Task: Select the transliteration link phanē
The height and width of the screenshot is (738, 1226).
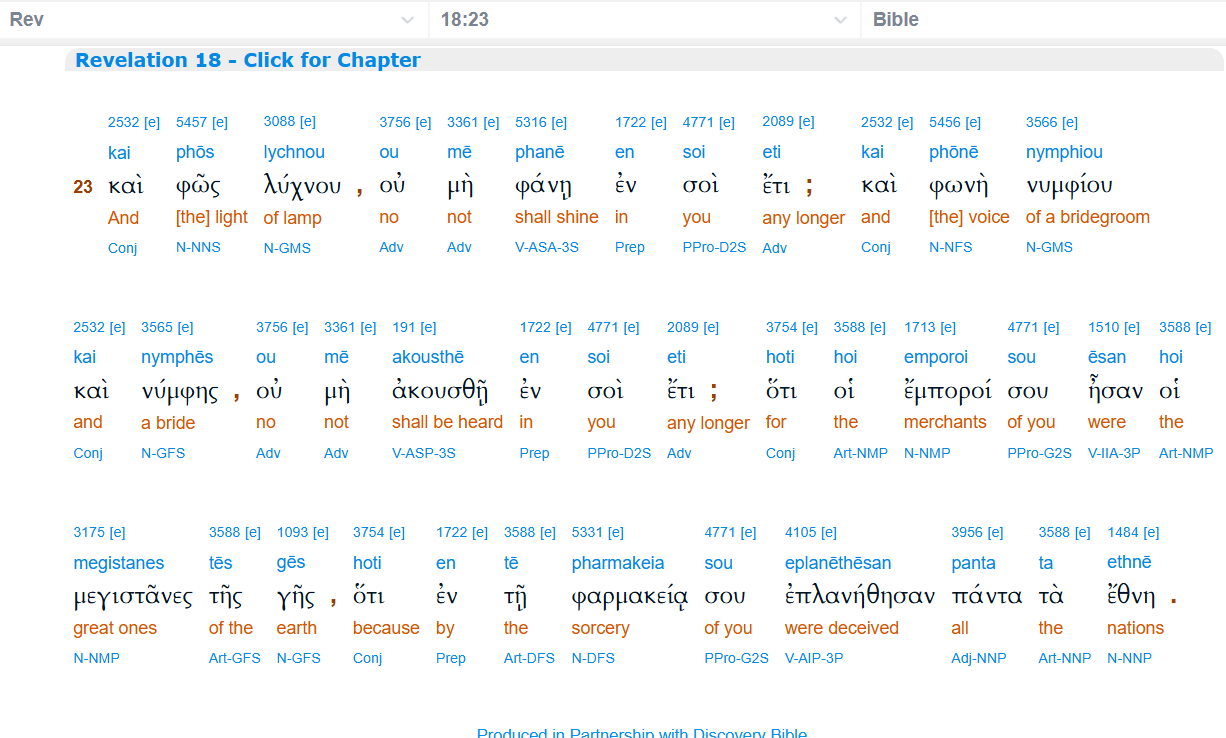Action: click(539, 152)
